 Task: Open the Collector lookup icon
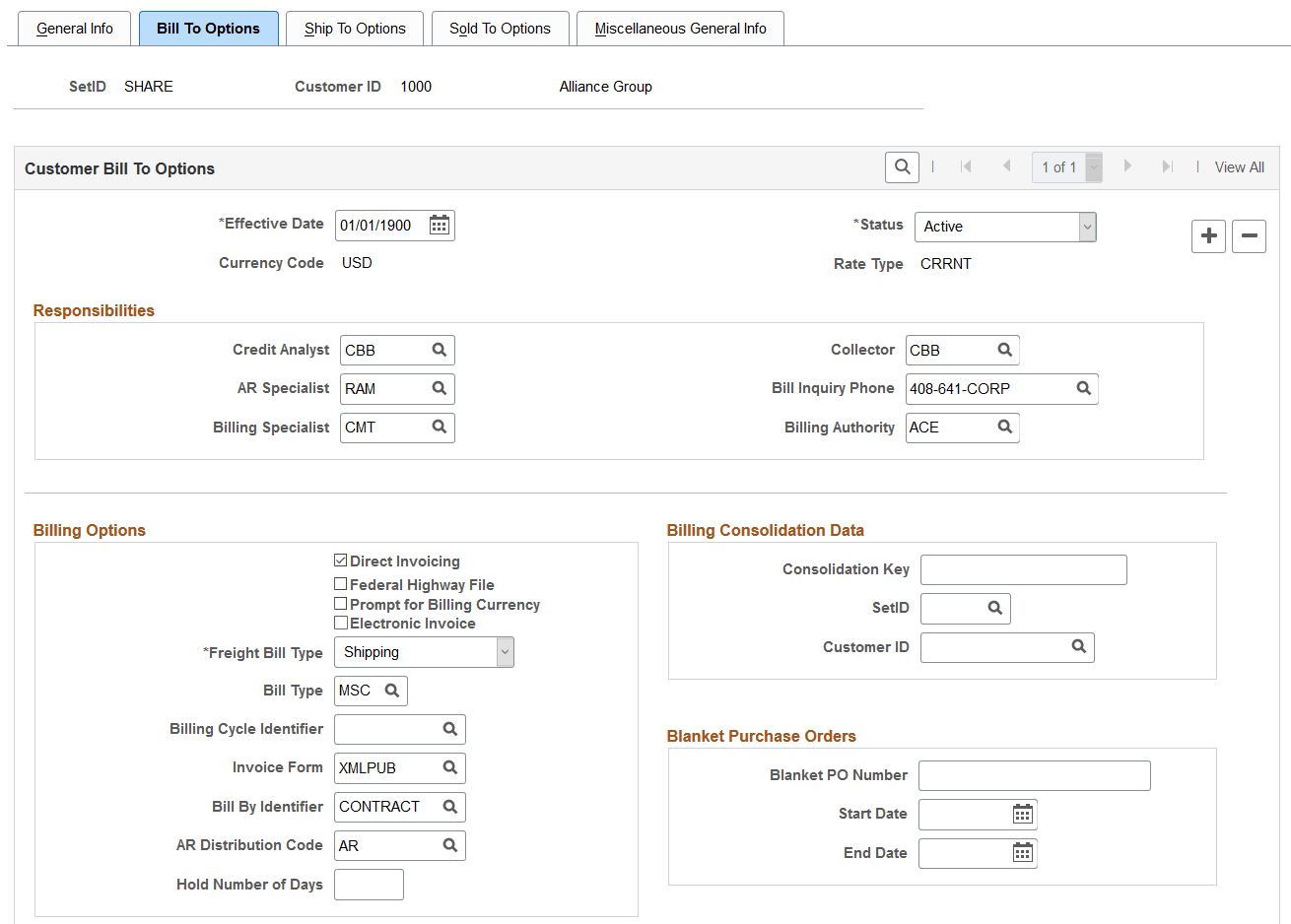coord(1003,350)
